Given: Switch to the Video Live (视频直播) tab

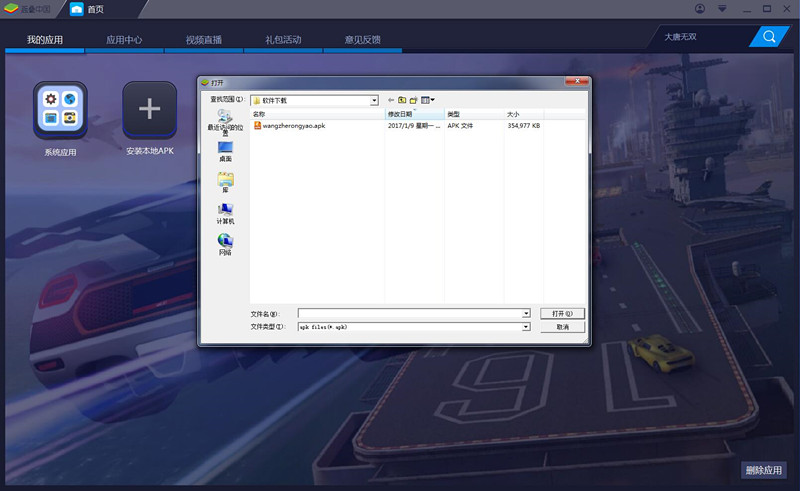Looking at the screenshot, I should click(204, 40).
